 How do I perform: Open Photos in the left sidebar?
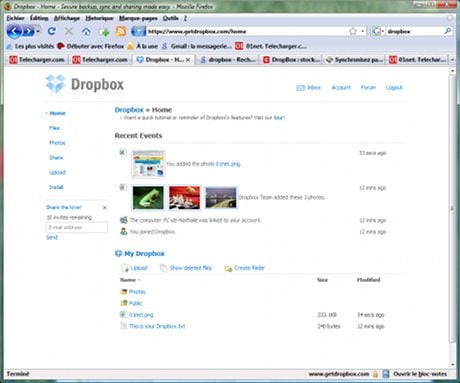(x=57, y=143)
